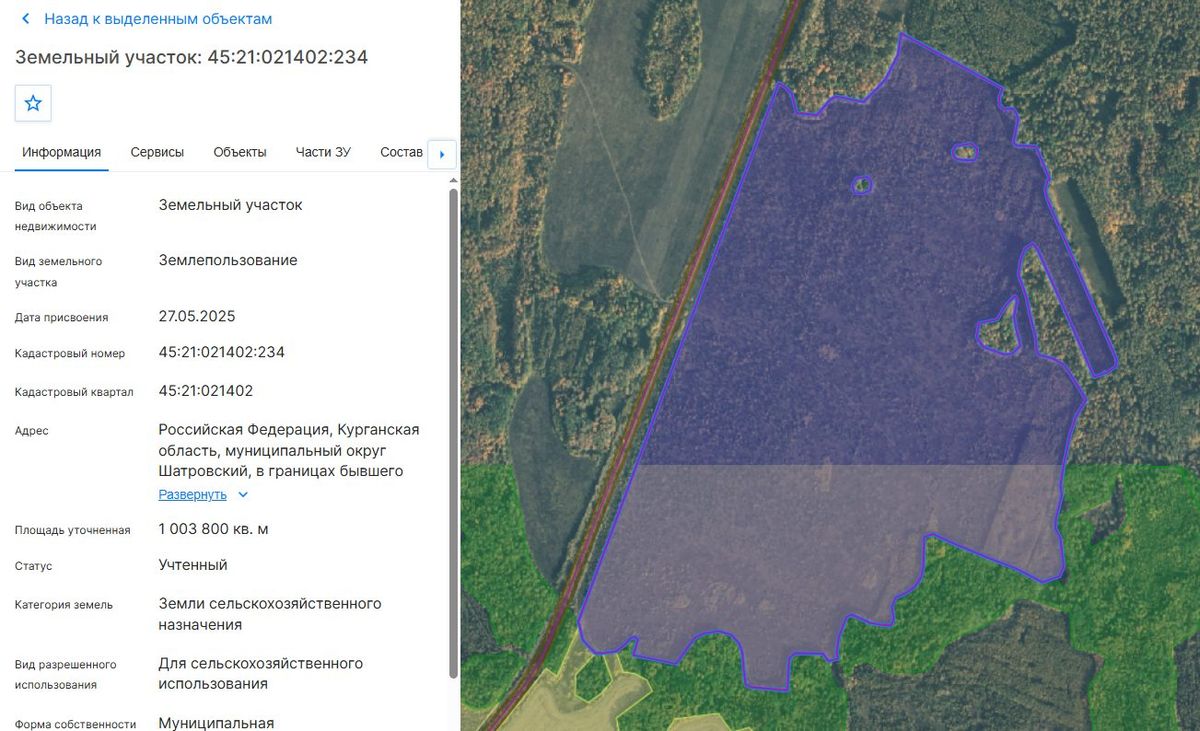The width and height of the screenshot is (1200, 731).
Task: Open the Информация tab
Action: coord(62,152)
